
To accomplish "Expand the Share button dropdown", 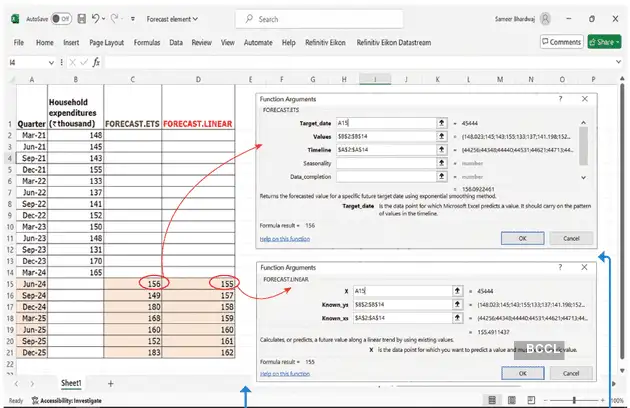I will (616, 42).
